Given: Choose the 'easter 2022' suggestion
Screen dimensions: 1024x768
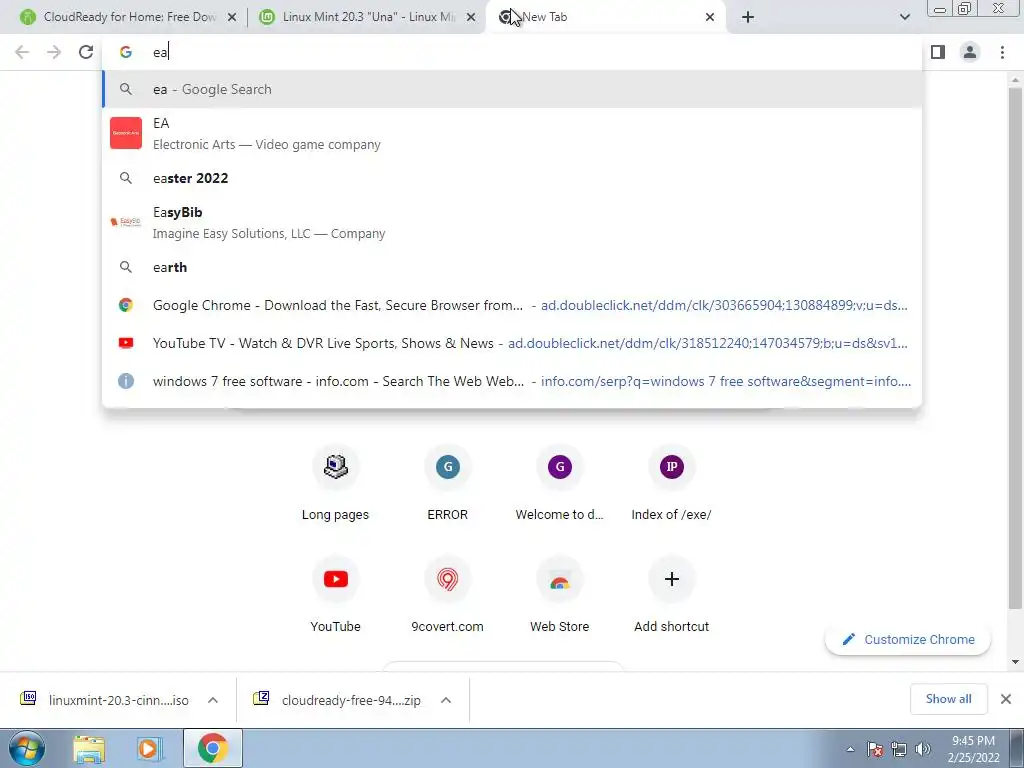Looking at the screenshot, I should (x=512, y=178).
